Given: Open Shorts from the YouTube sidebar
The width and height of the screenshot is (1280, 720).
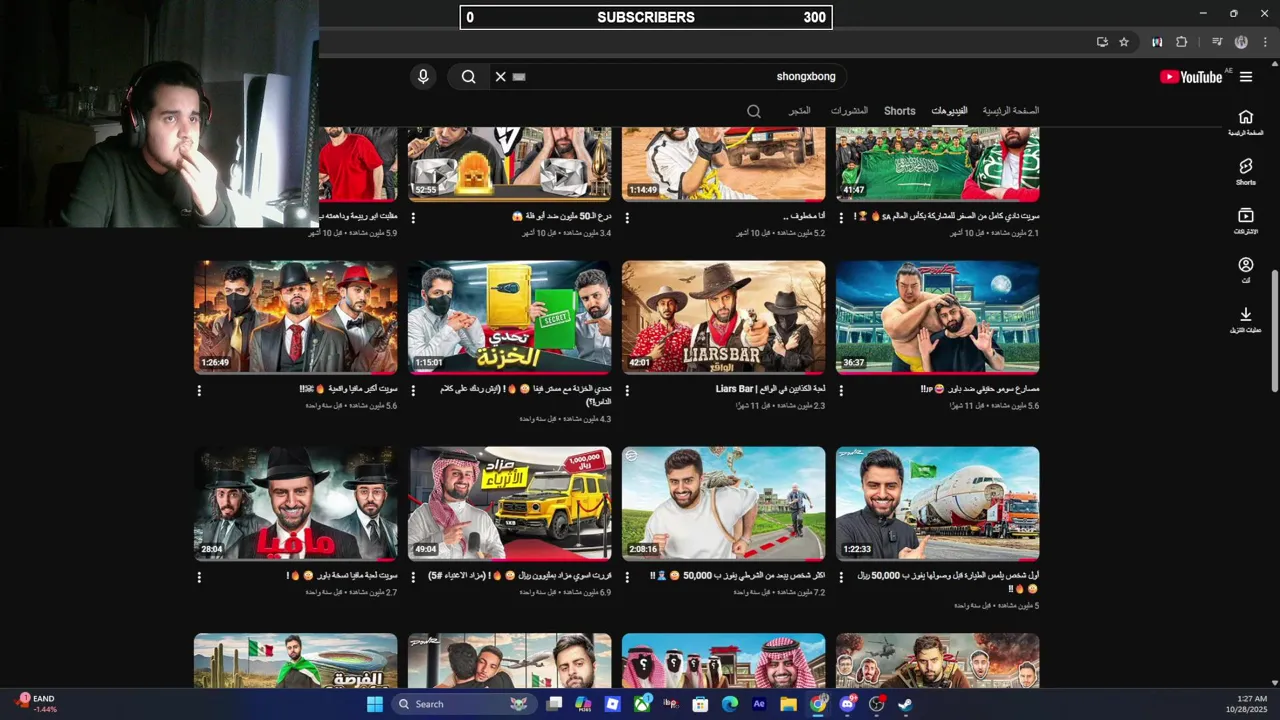Looking at the screenshot, I should pyautogui.click(x=1246, y=171).
